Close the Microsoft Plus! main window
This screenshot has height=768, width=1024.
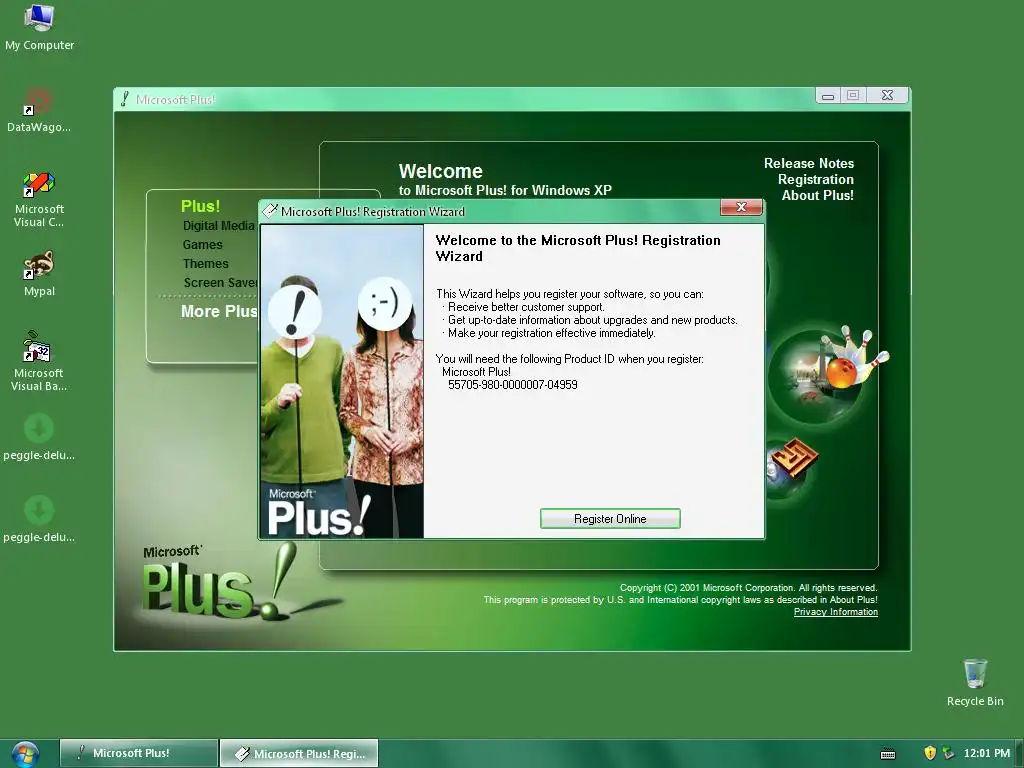click(x=888, y=95)
